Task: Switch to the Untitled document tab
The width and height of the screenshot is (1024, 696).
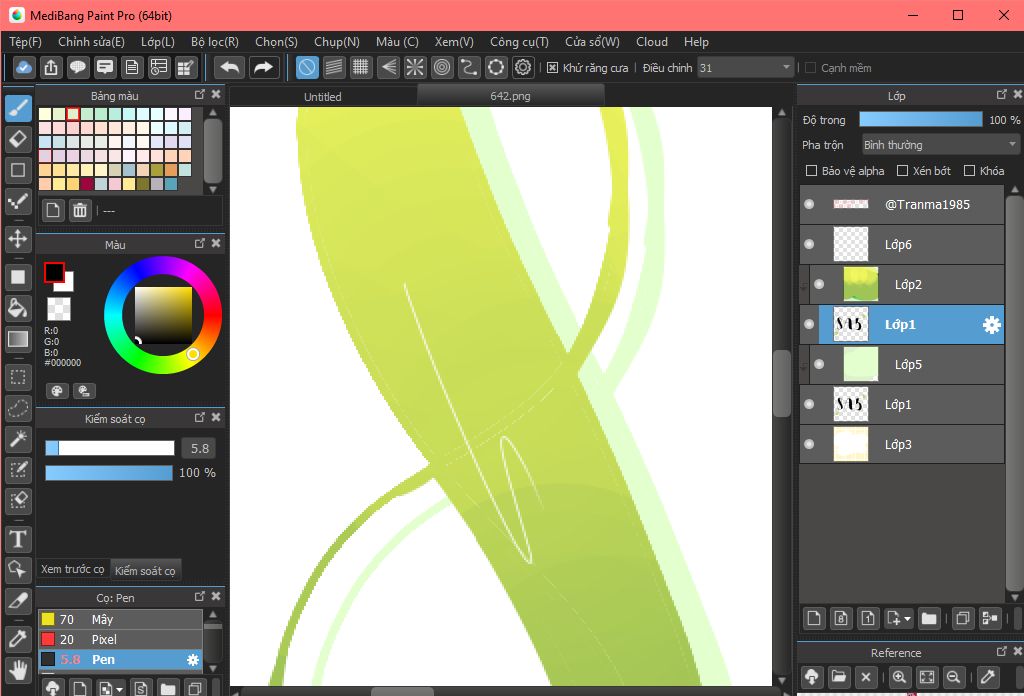Action: coord(323,97)
